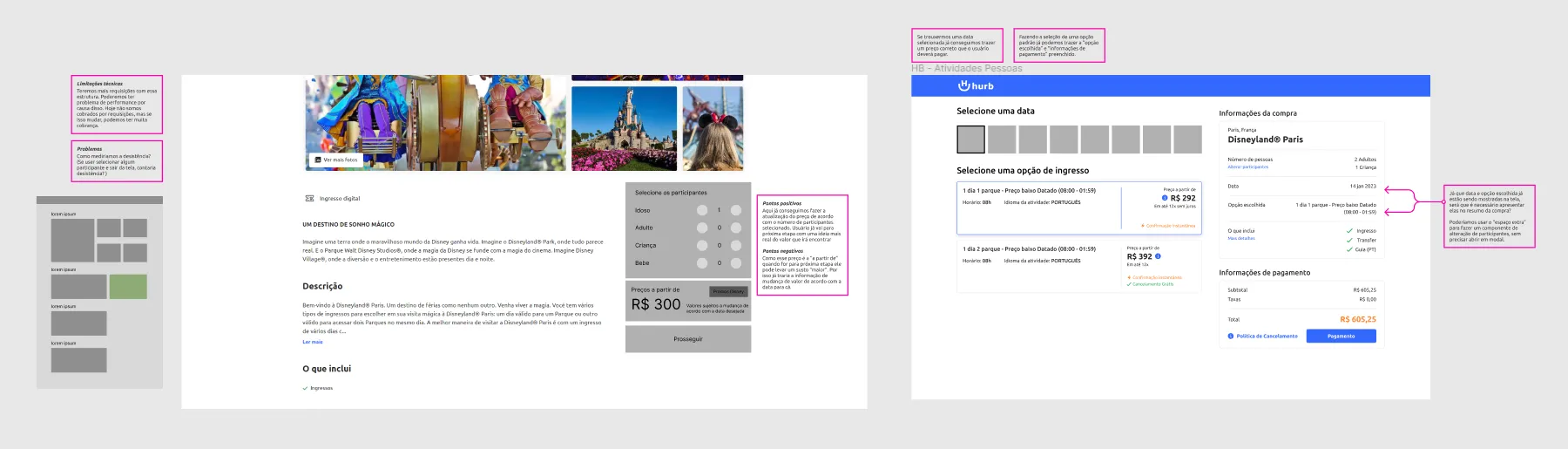The image size is (1568, 449).
Task: Expand description with Ler mais link
Action: pyautogui.click(x=312, y=342)
